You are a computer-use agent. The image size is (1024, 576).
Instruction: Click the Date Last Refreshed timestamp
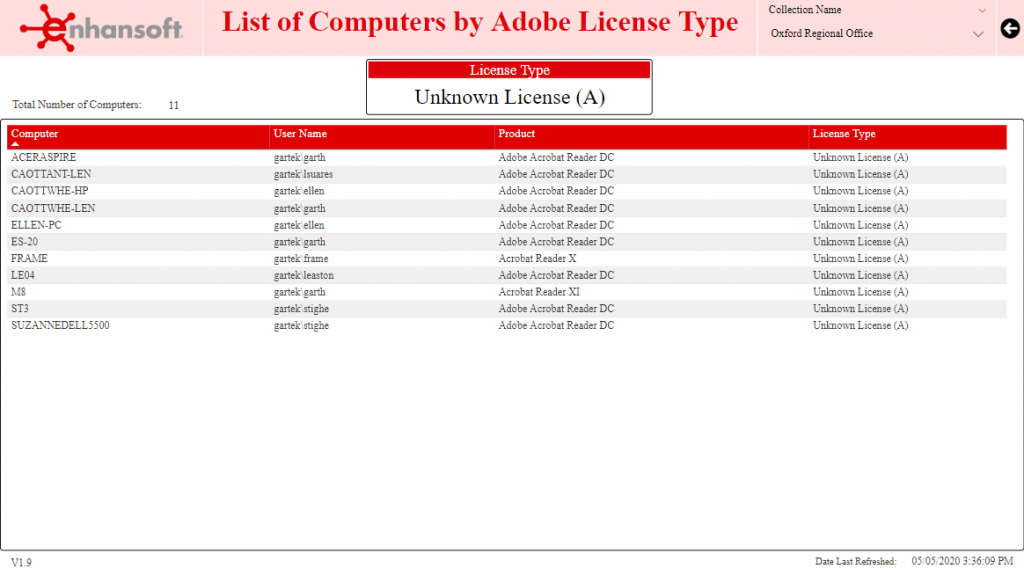(x=962, y=562)
